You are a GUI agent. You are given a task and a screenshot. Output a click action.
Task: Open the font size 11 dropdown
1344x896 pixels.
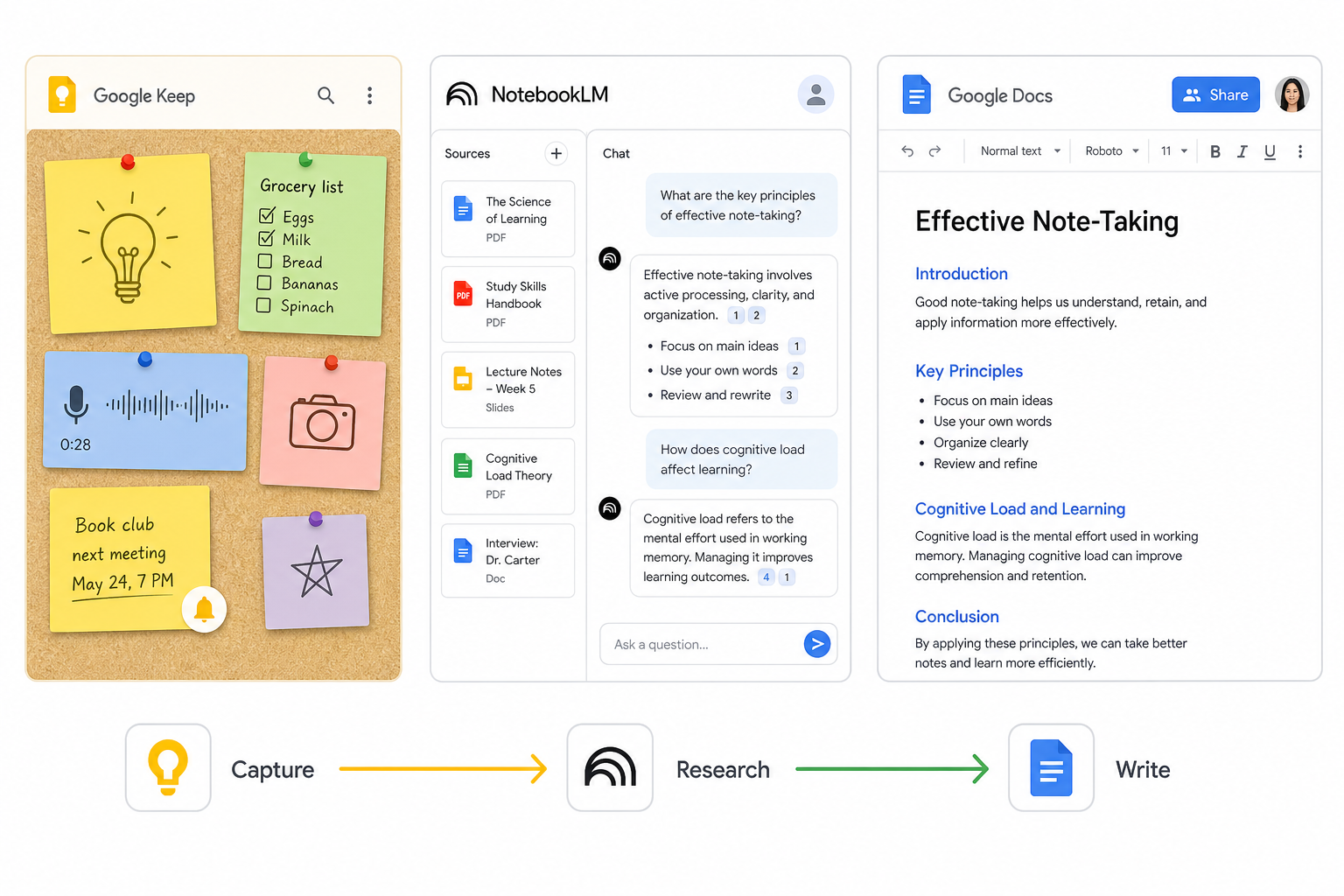1174,151
